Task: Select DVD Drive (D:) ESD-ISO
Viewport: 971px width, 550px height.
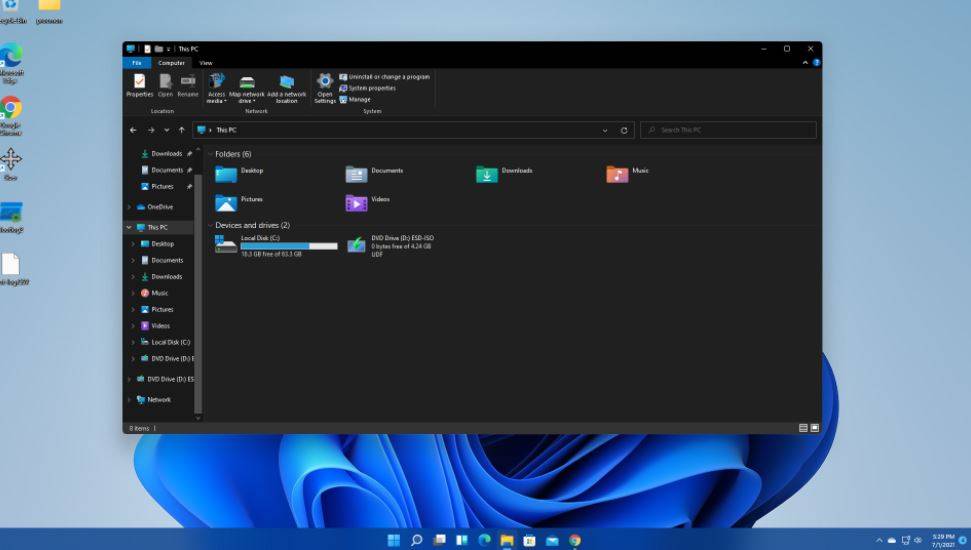Action: tap(390, 246)
